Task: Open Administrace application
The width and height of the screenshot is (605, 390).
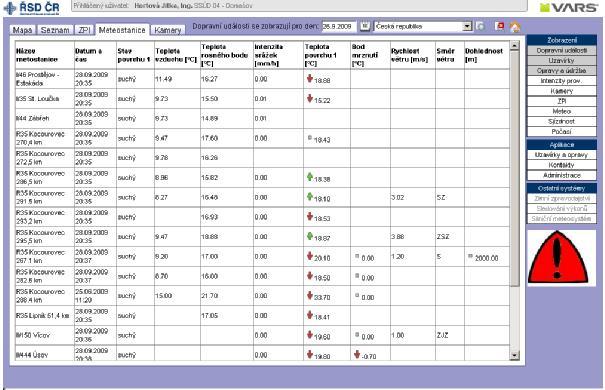Action: pos(561,175)
